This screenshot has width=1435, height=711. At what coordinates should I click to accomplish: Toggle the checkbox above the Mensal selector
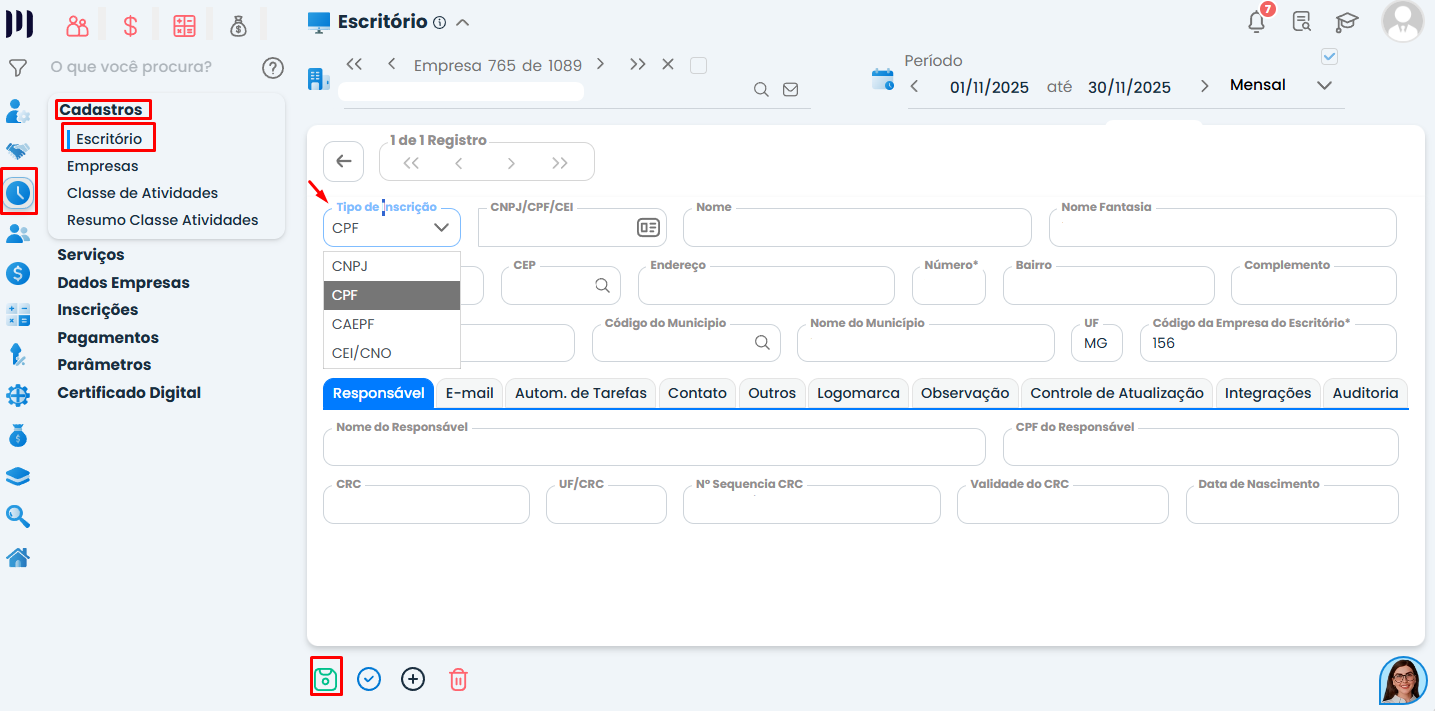(1329, 56)
